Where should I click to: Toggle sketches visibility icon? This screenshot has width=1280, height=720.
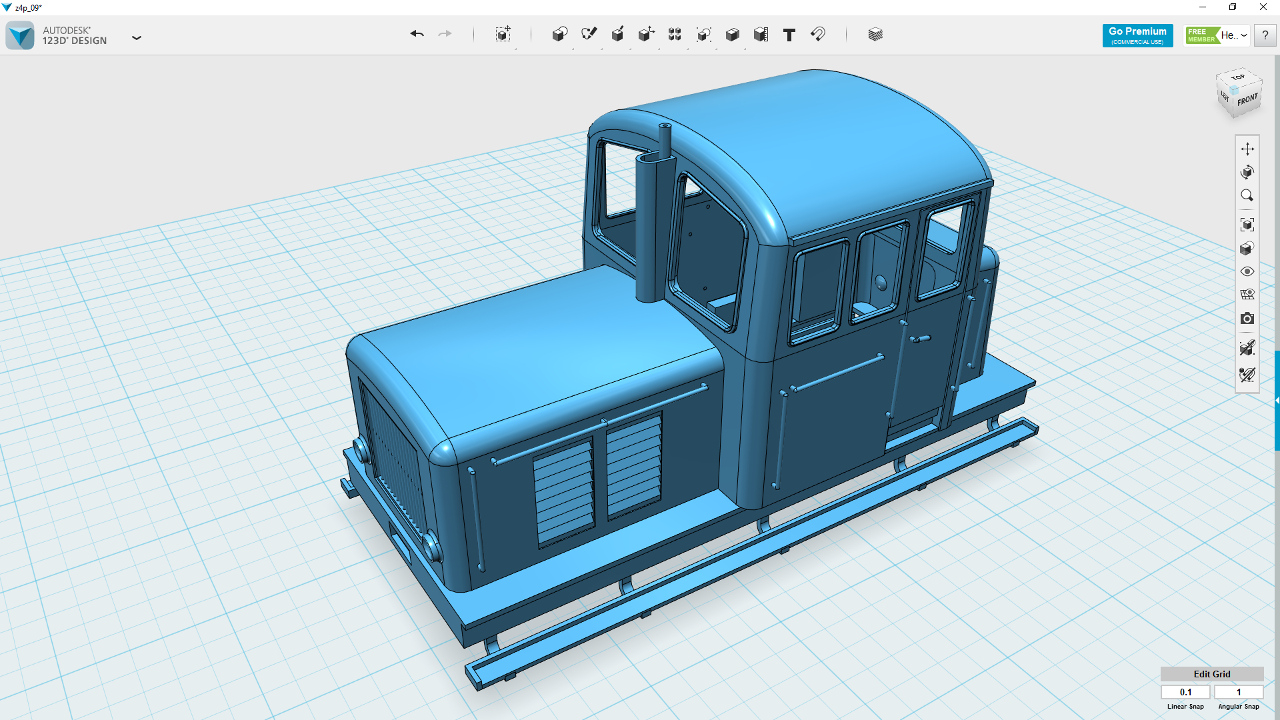pyautogui.click(x=1247, y=375)
